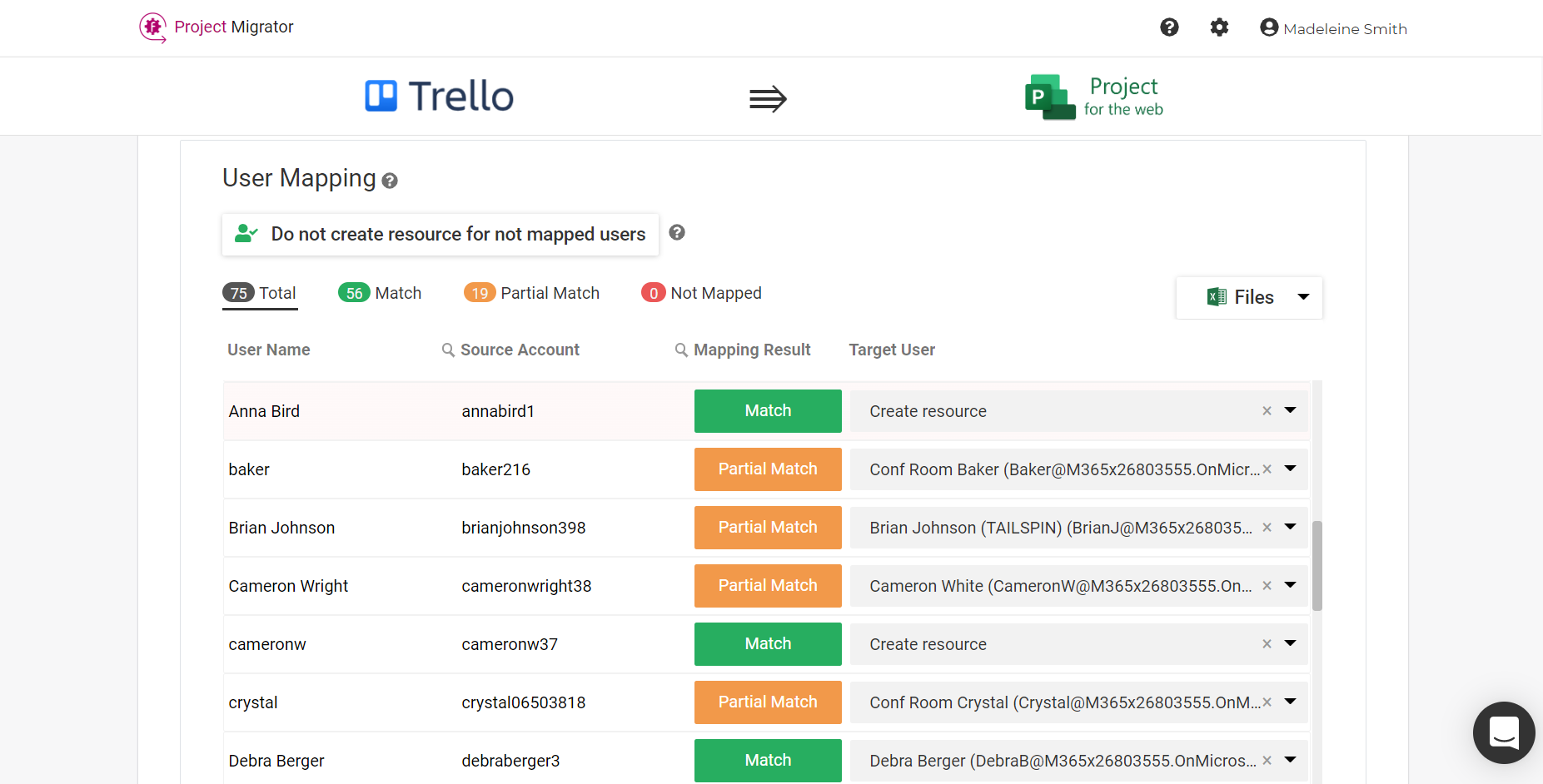The image size is (1543, 784).
Task: Click Partial Match button for Brian Johnson
Action: (768, 528)
